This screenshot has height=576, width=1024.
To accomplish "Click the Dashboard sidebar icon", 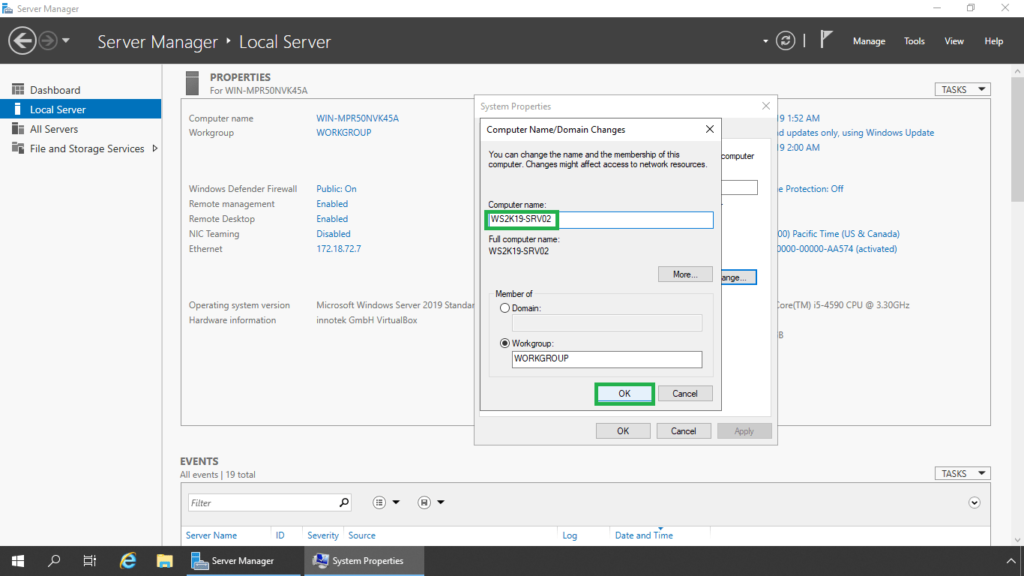I will click(18, 89).
